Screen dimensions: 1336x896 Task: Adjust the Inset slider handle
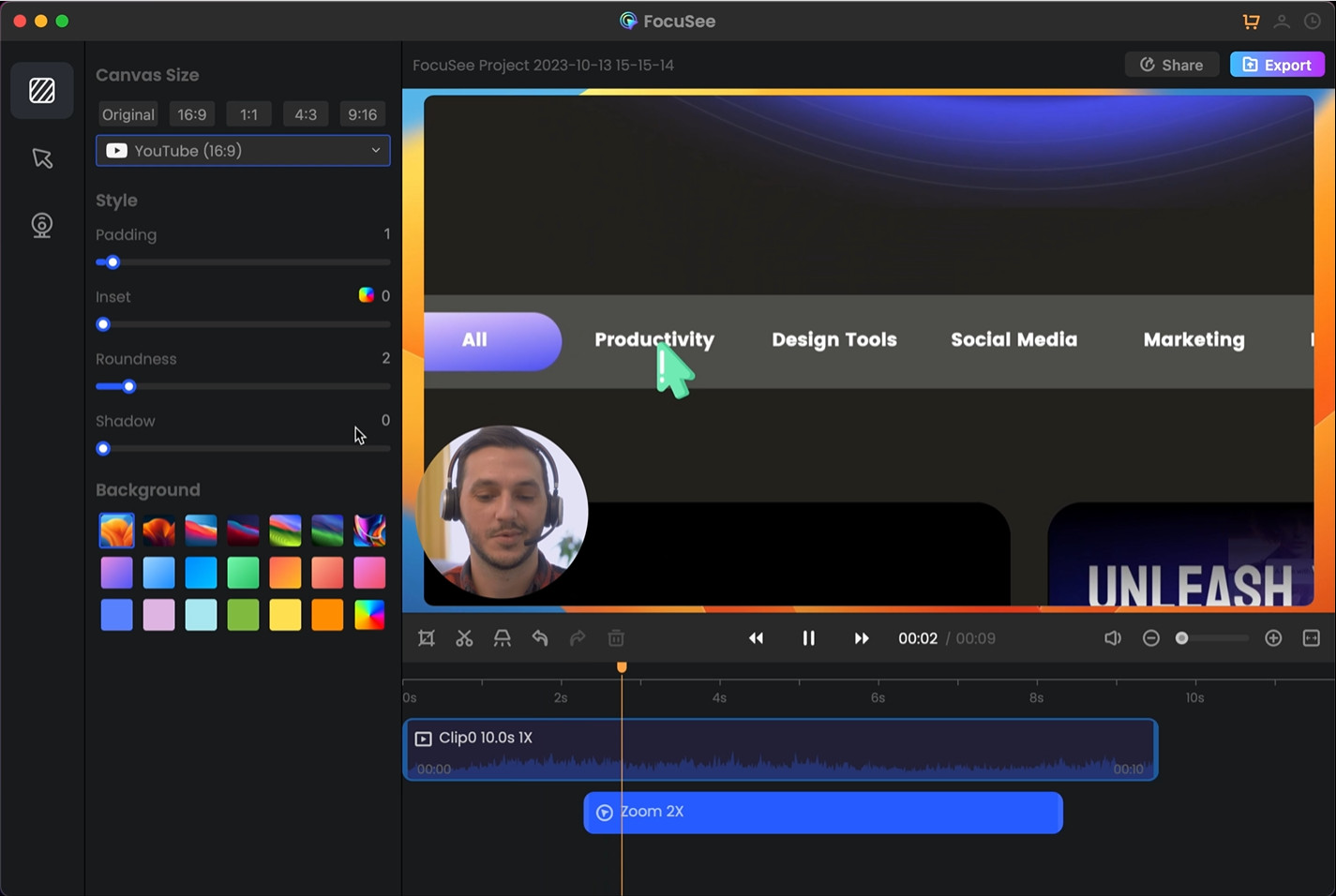[103, 324]
